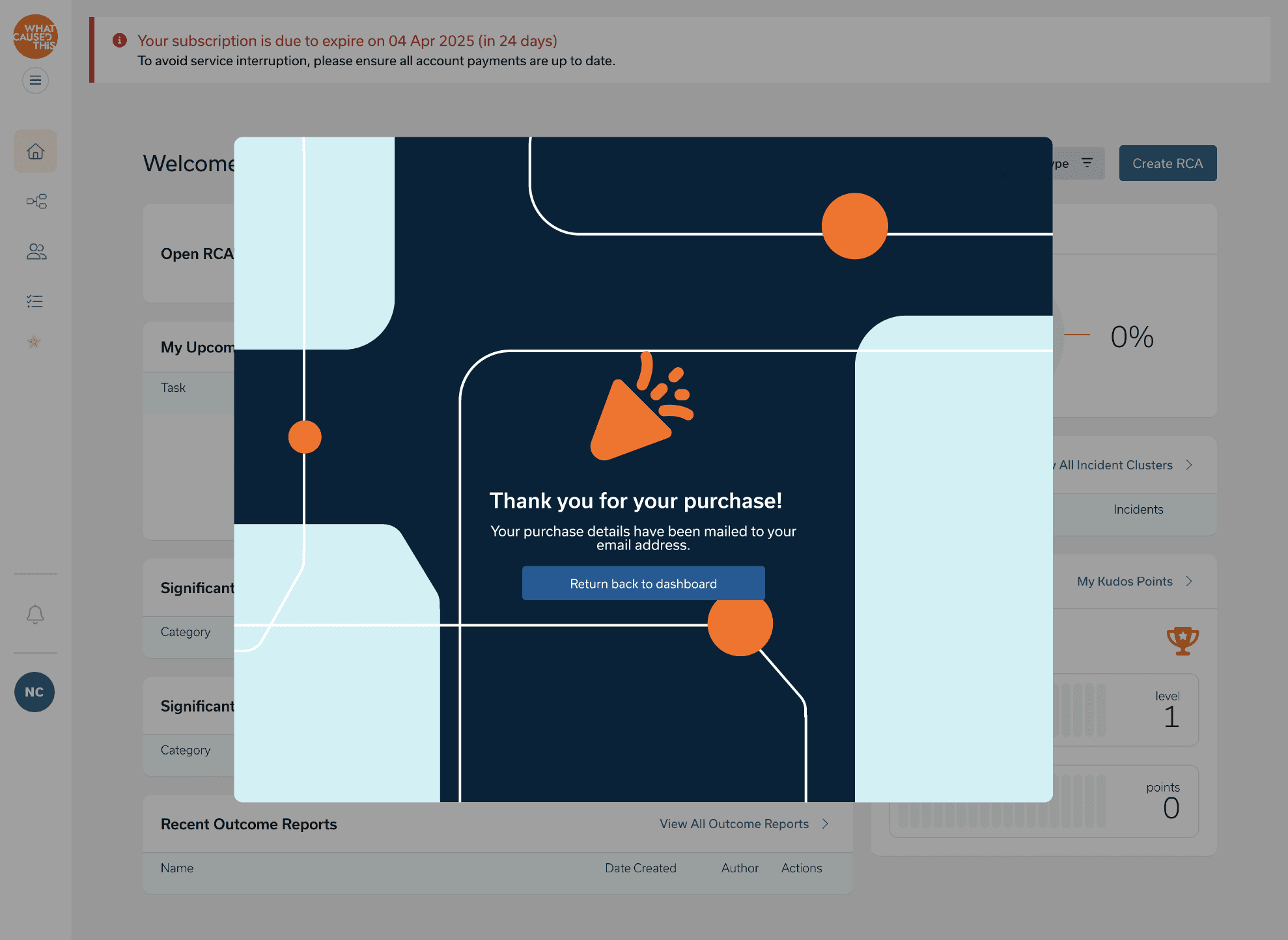
Task: Click the subscription expiry alert icon
Action: point(120,40)
